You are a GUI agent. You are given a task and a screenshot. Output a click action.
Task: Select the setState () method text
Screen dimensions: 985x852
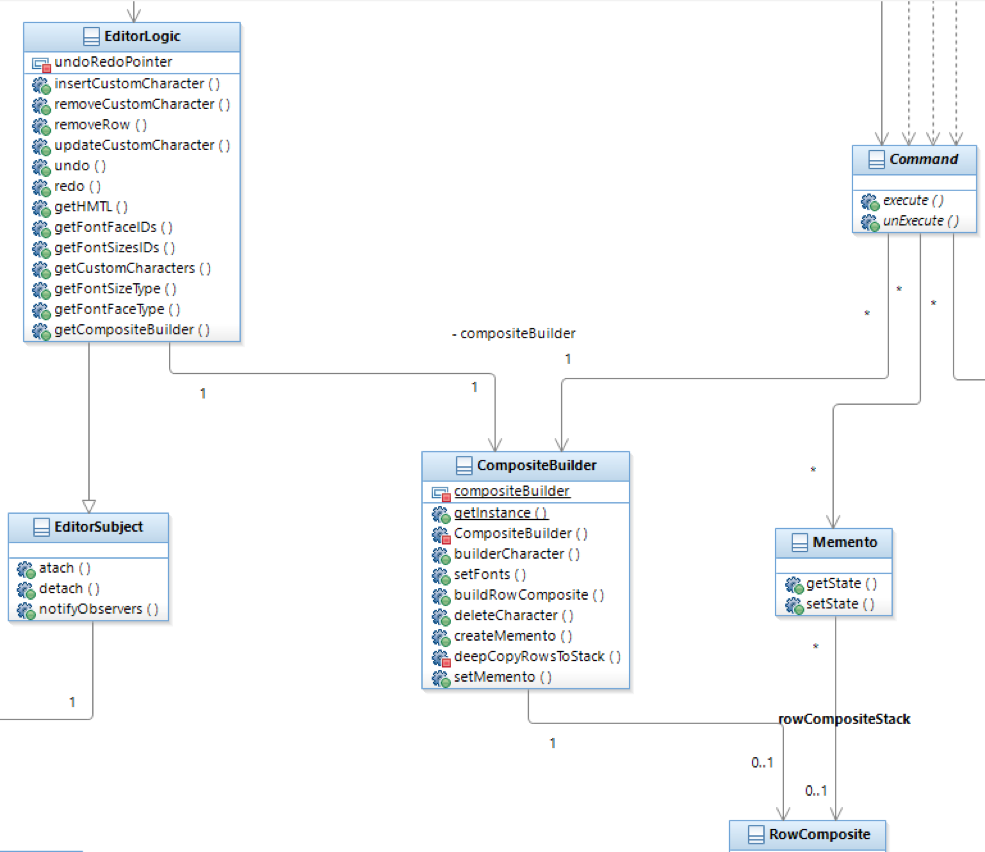[x=841, y=604]
